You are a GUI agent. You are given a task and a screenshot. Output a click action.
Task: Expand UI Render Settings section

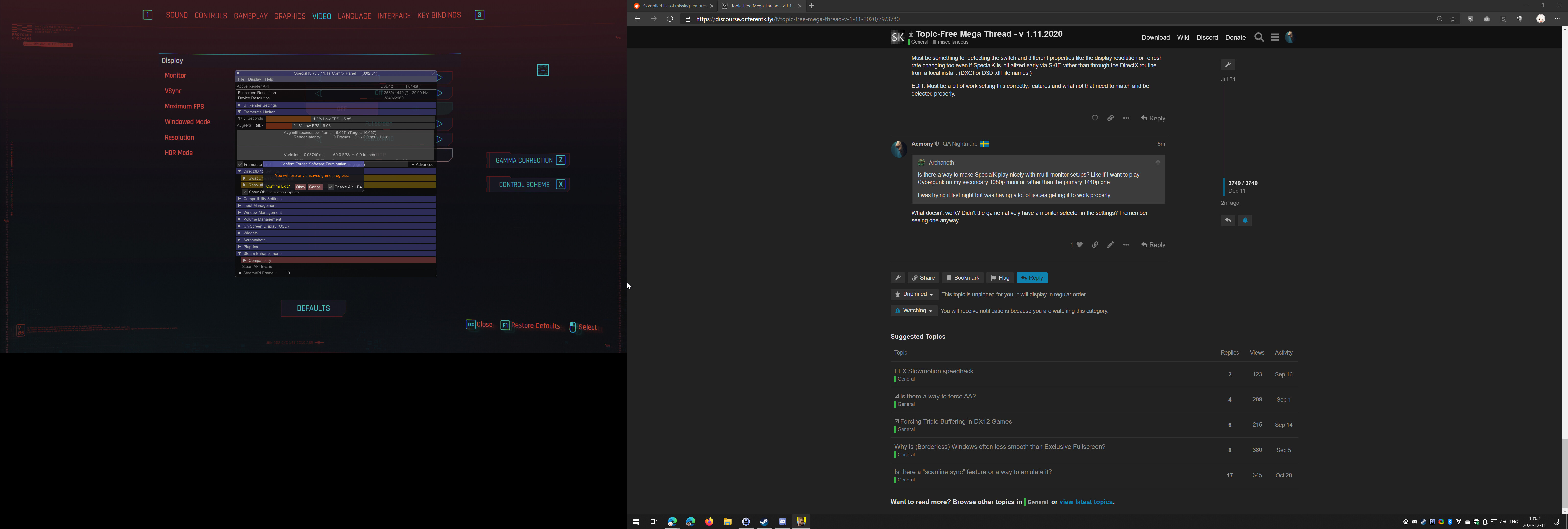pos(335,105)
